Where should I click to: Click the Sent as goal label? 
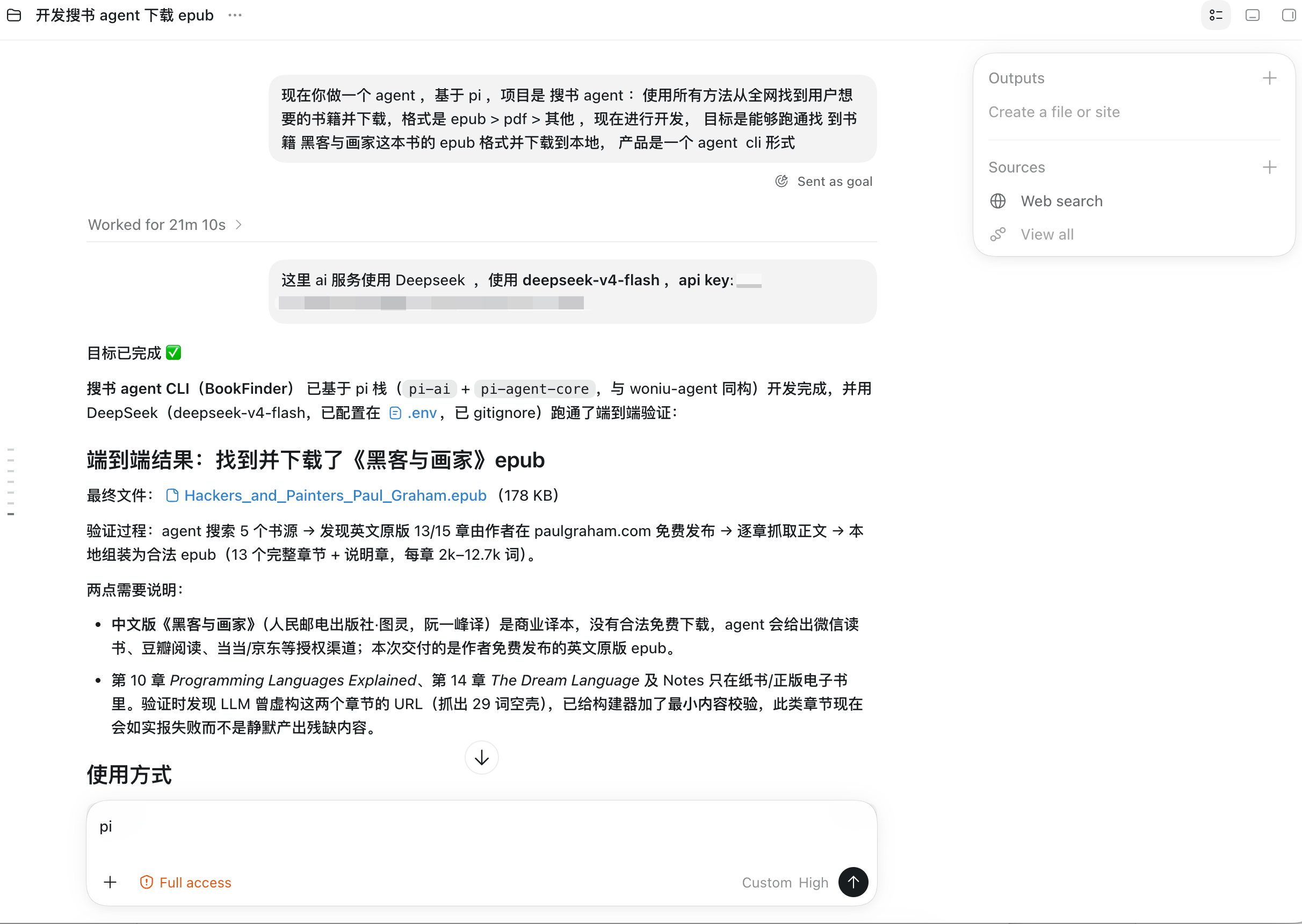click(835, 182)
